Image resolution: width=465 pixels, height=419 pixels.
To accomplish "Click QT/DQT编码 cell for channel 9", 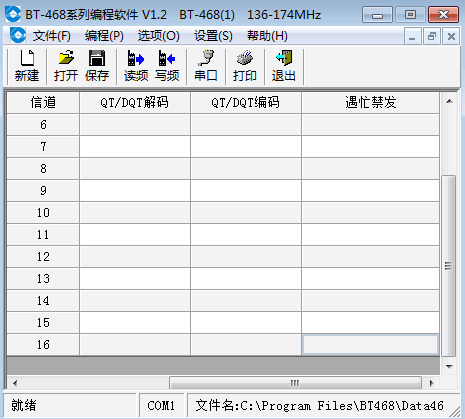I will coord(246,191).
